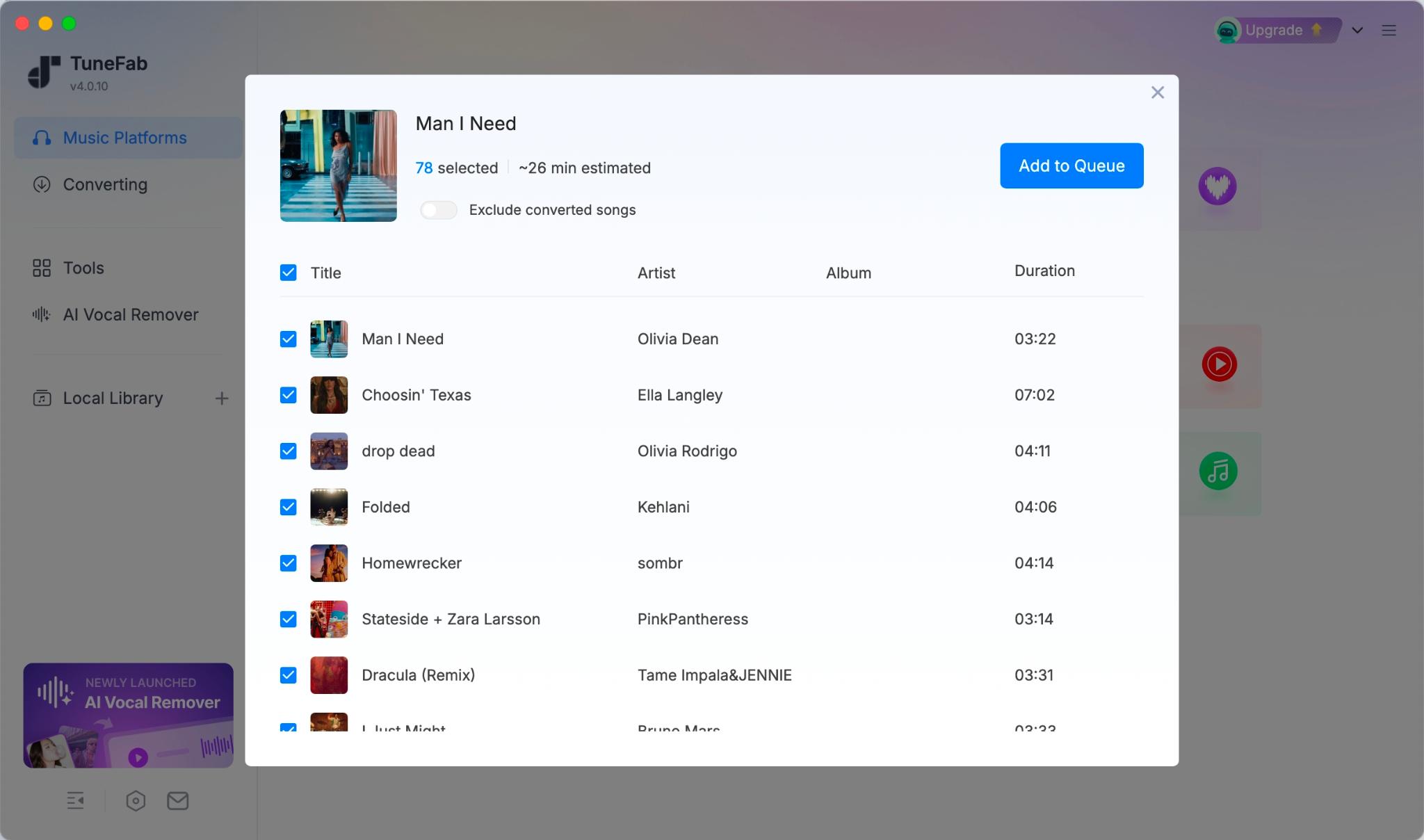Click the artist name sombr
Viewport: 1424px width, 840px height.
(x=660, y=563)
